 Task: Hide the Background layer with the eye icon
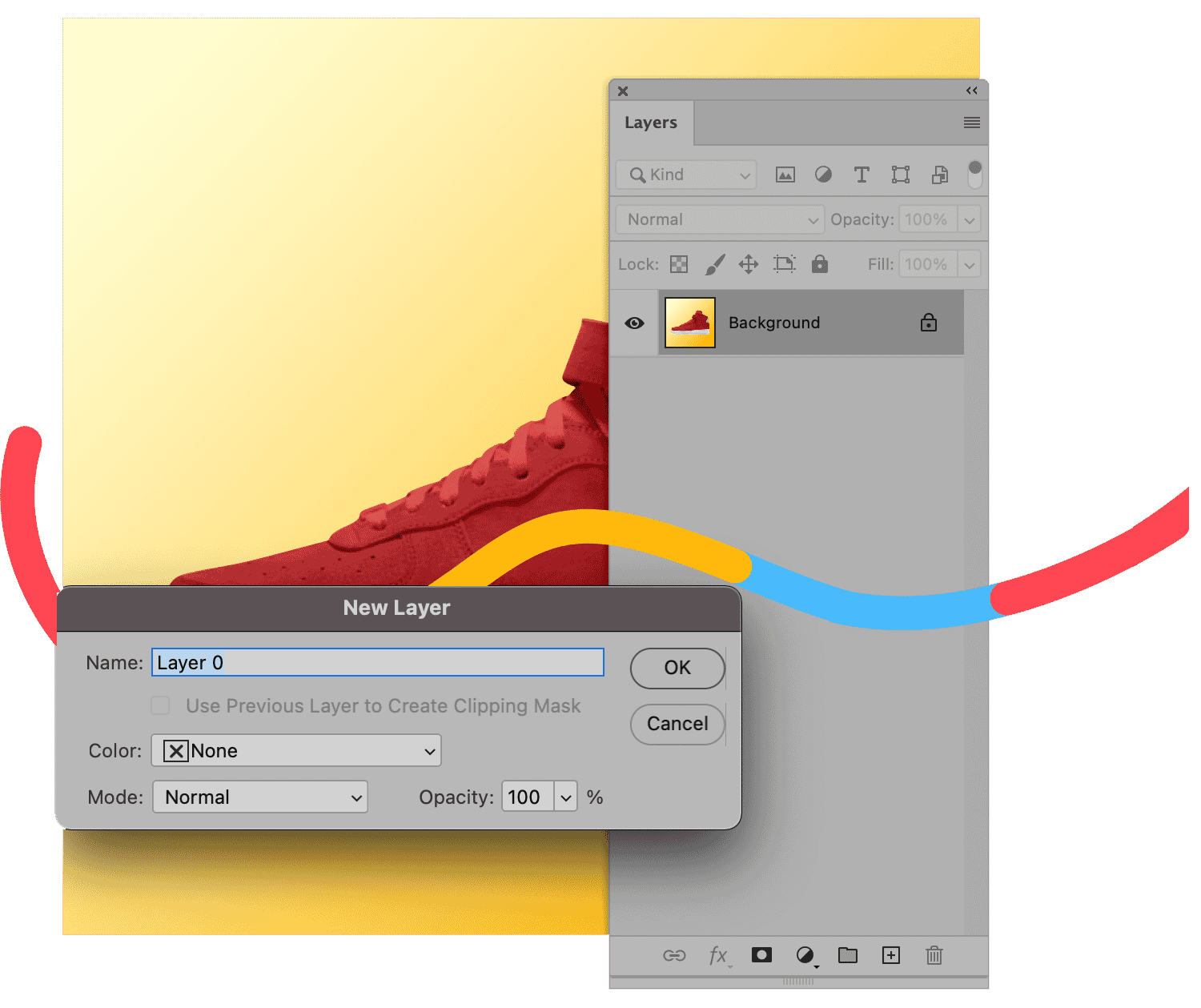[x=634, y=323]
